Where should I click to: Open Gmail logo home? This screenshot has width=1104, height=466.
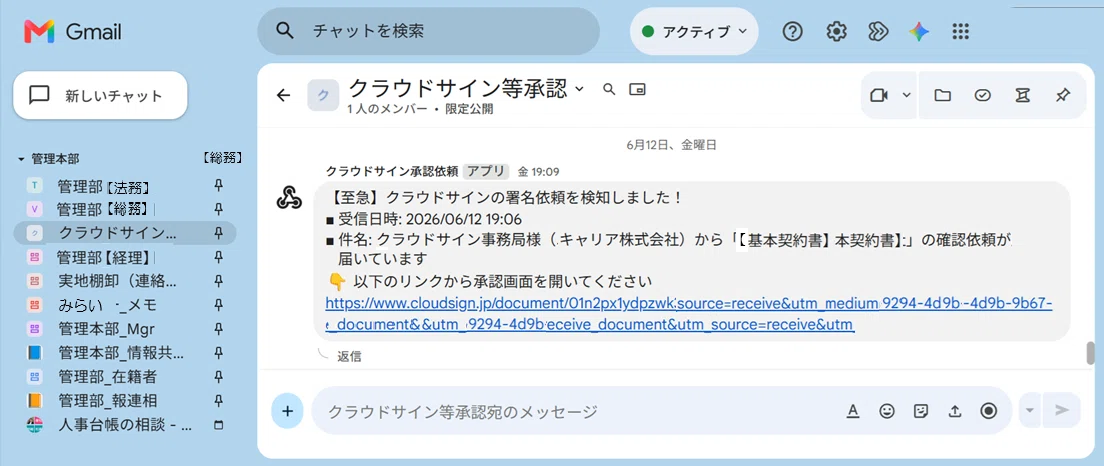(73, 31)
